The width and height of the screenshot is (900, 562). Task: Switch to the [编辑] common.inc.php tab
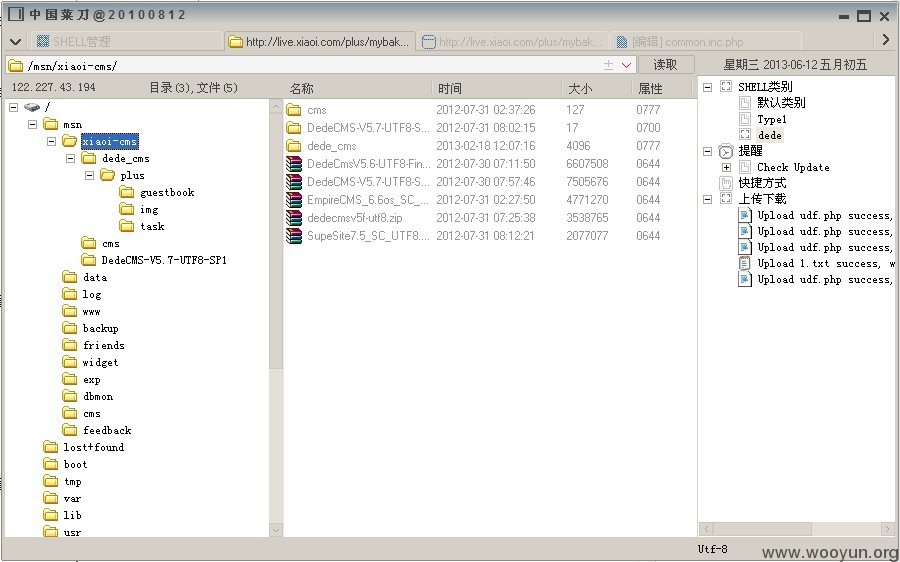[x=706, y=41]
